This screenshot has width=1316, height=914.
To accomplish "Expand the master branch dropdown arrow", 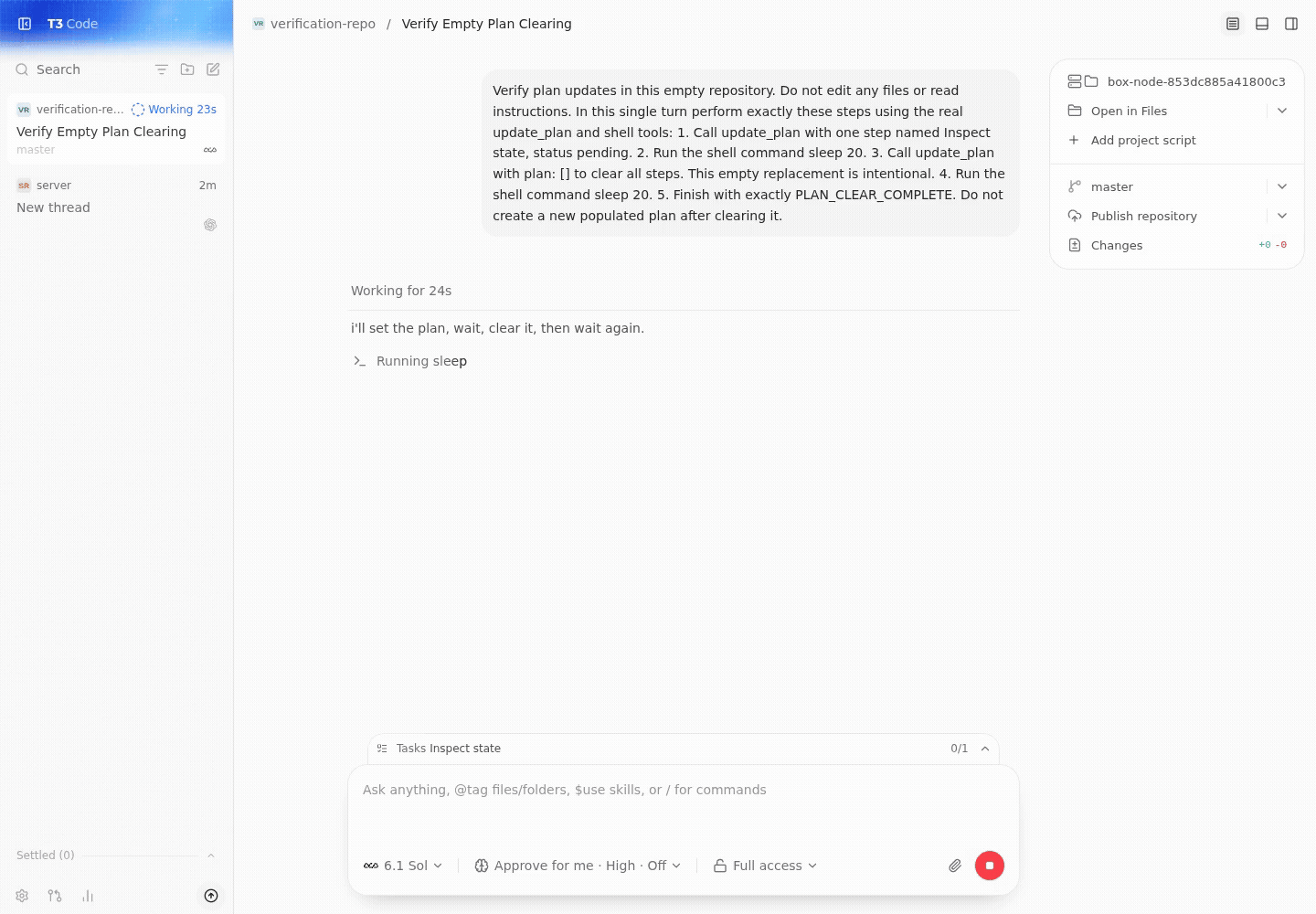I will [x=1282, y=186].
